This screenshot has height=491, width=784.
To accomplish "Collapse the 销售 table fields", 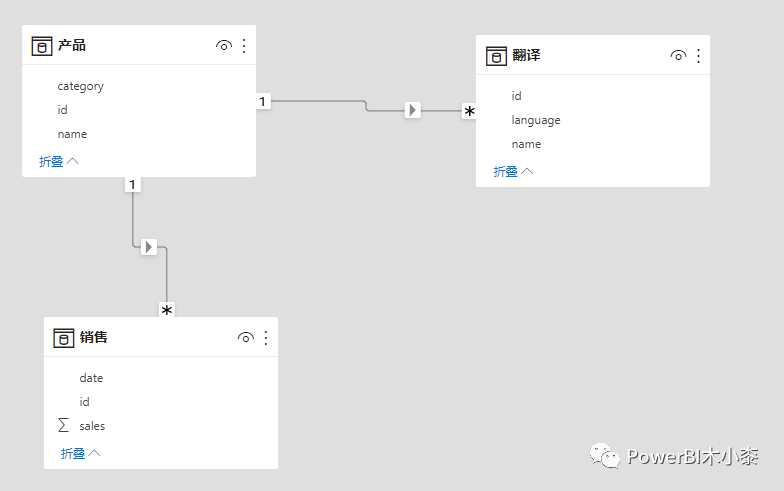I will [x=81, y=453].
